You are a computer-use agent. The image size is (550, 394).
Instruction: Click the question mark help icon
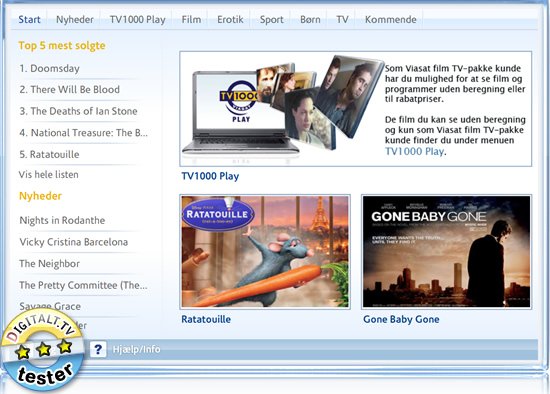coord(98,349)
